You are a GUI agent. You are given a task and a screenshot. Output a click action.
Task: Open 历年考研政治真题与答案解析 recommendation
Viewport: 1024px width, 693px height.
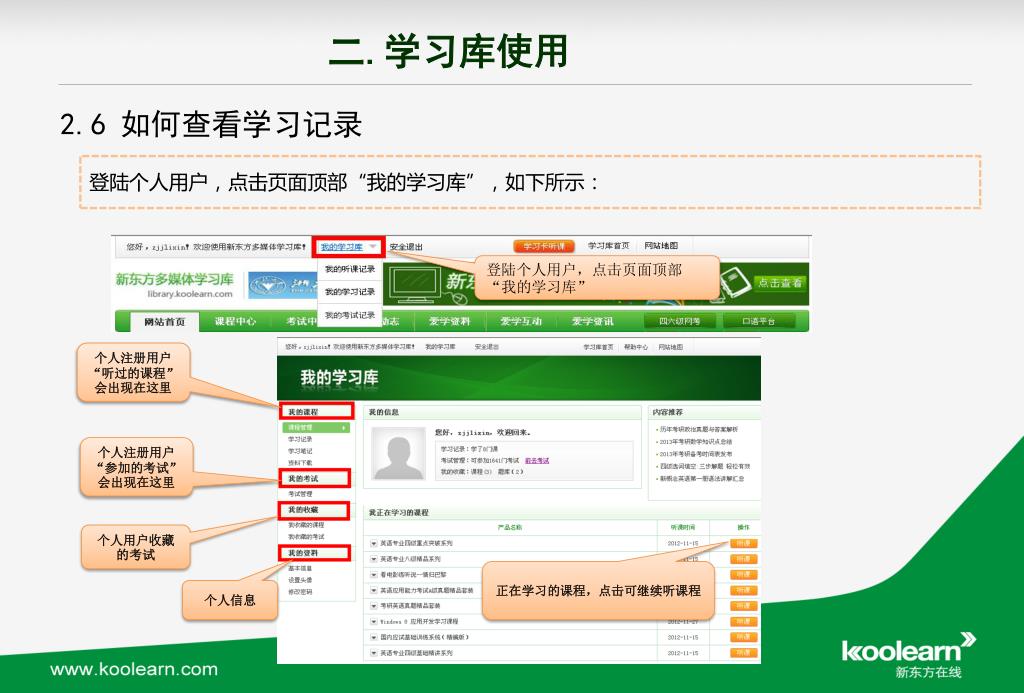tap(699, 430)
